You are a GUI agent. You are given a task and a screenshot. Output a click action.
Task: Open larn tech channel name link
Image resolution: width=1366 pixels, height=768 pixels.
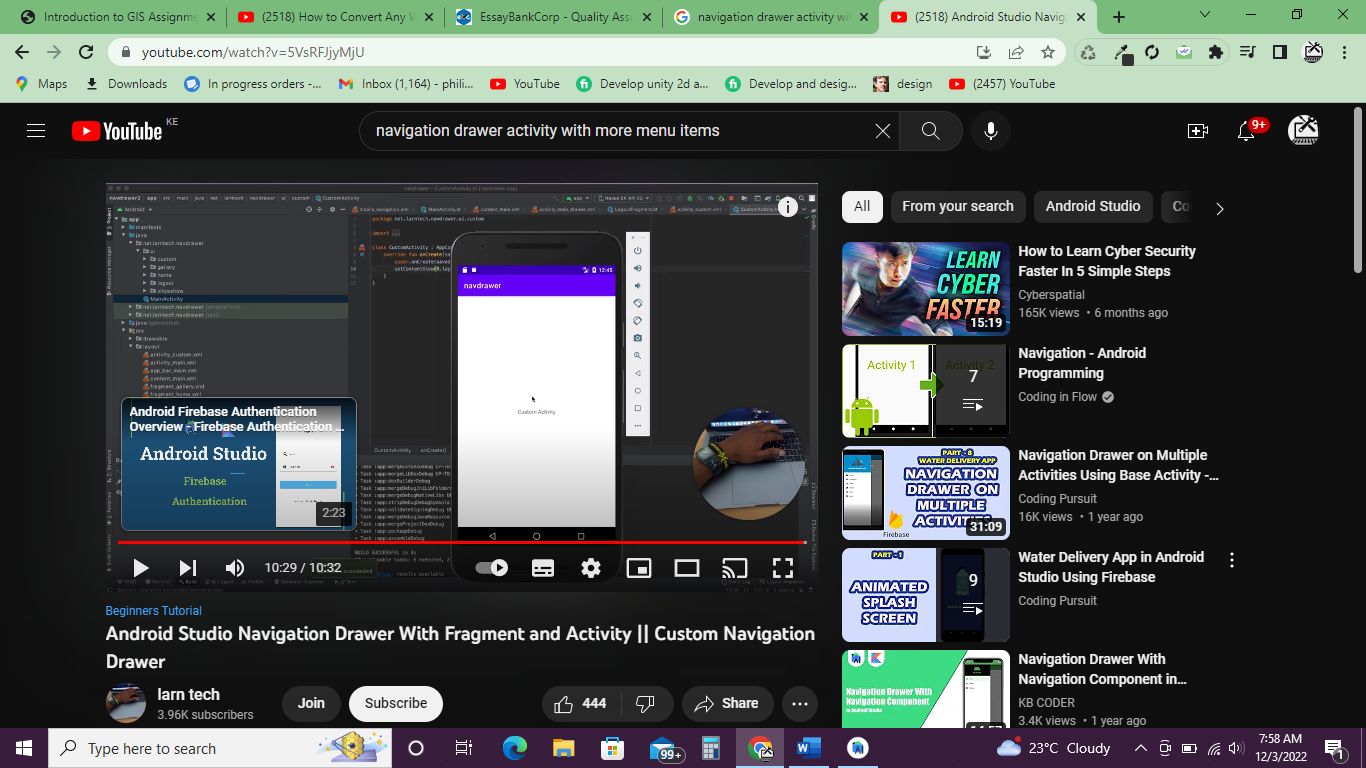point(188,694)
